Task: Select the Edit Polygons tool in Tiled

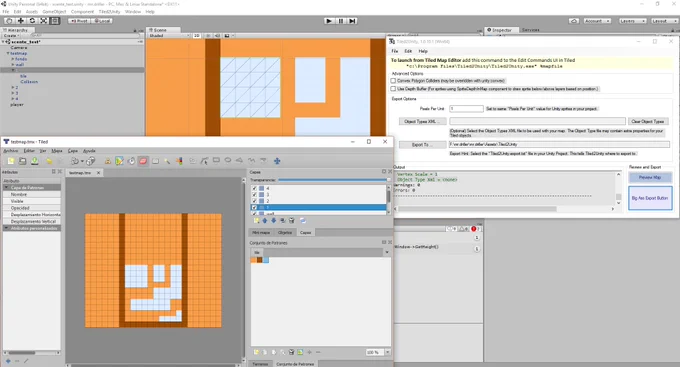Action: pyautogui.click(x=204, y=161)
